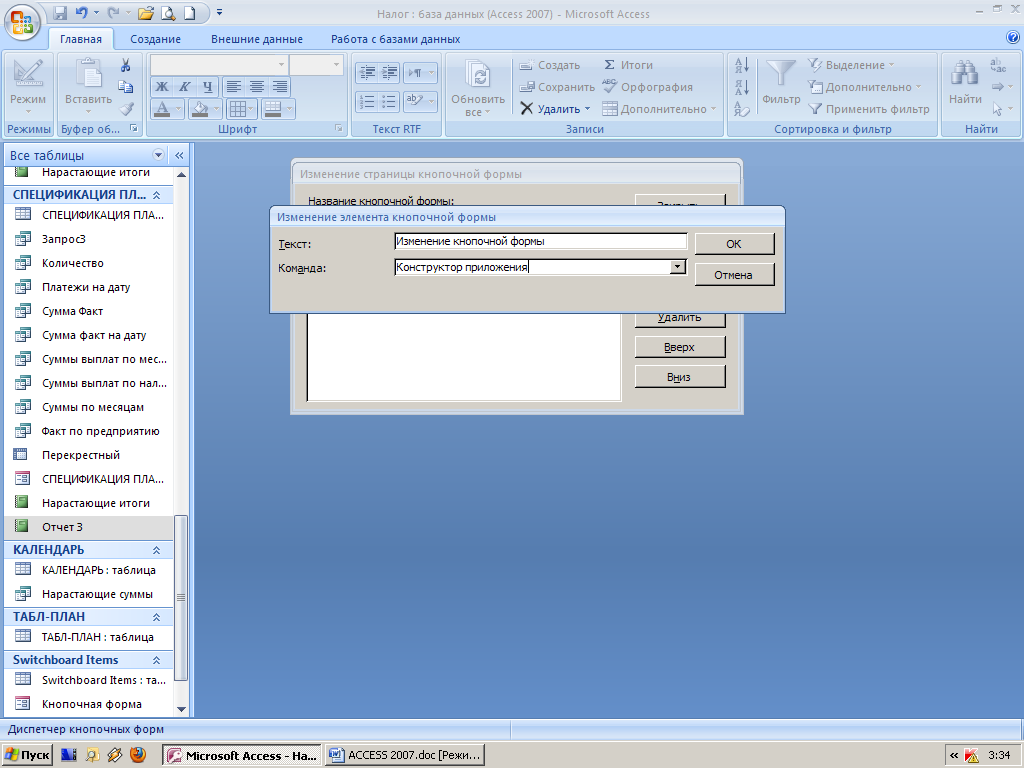This screenshot has height=768, width=1024.
Task: Collapse the КАЛЕНДАРЬ group
Action: [157, 551]
